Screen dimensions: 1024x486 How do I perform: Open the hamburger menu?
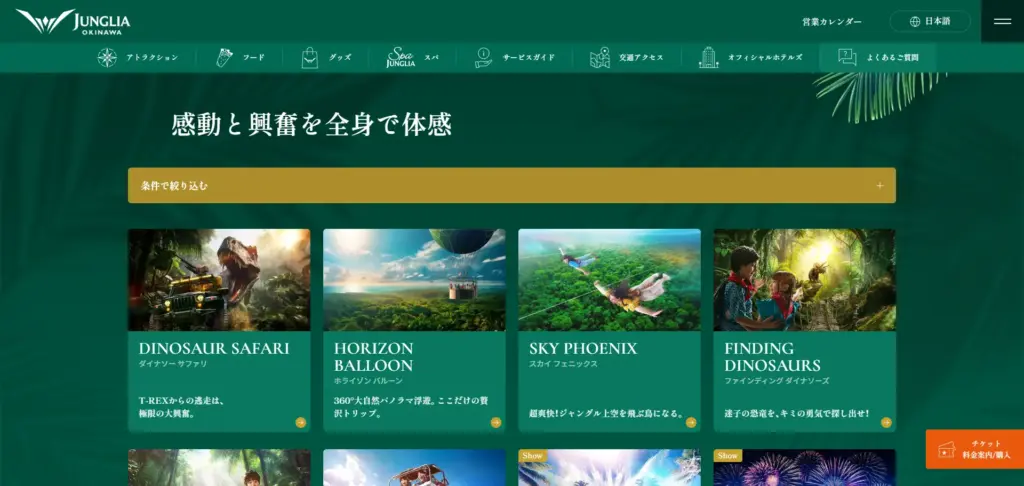coord(1002,21)
